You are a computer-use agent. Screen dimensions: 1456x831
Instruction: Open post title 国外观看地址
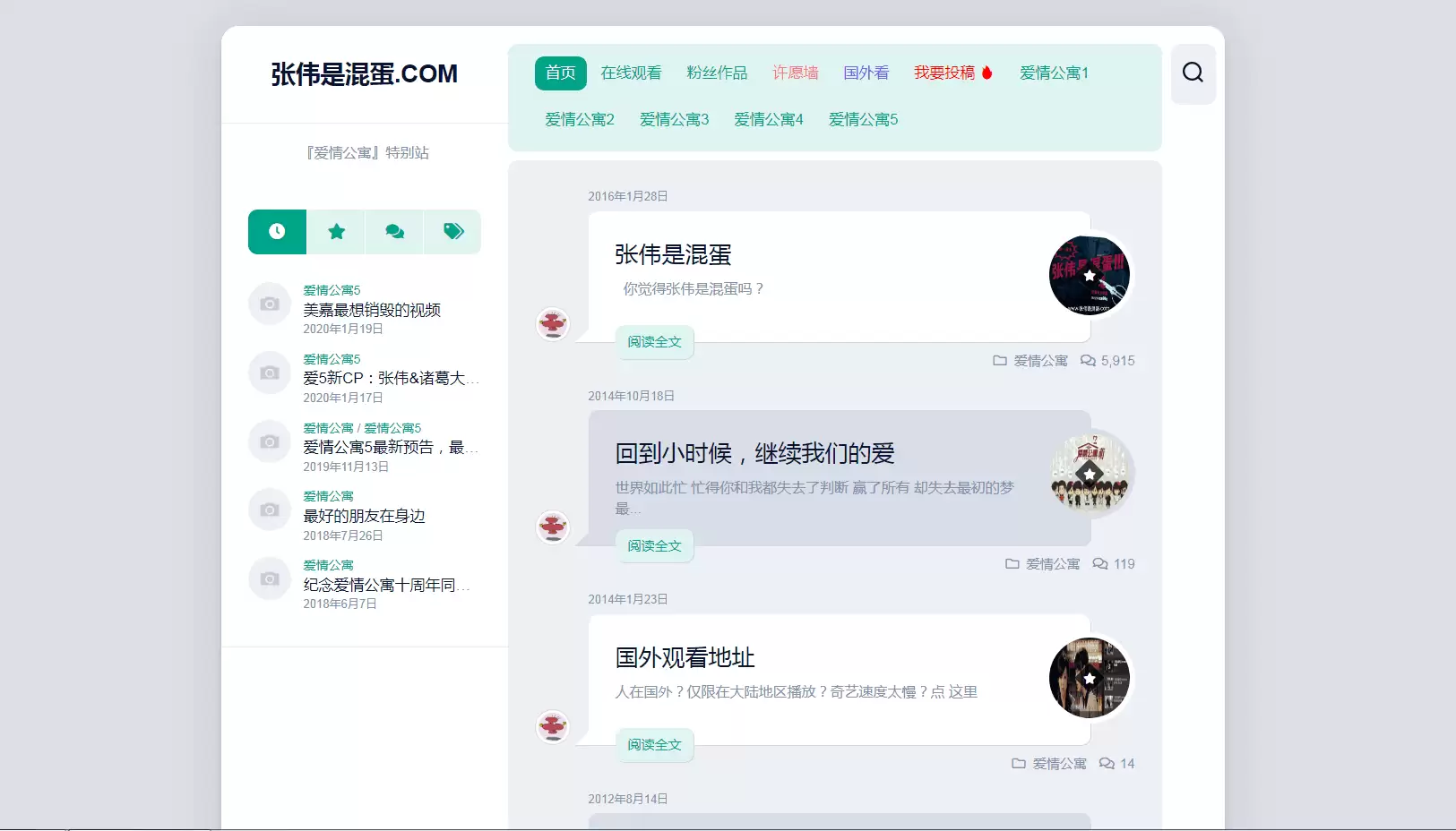click(685, 658)
